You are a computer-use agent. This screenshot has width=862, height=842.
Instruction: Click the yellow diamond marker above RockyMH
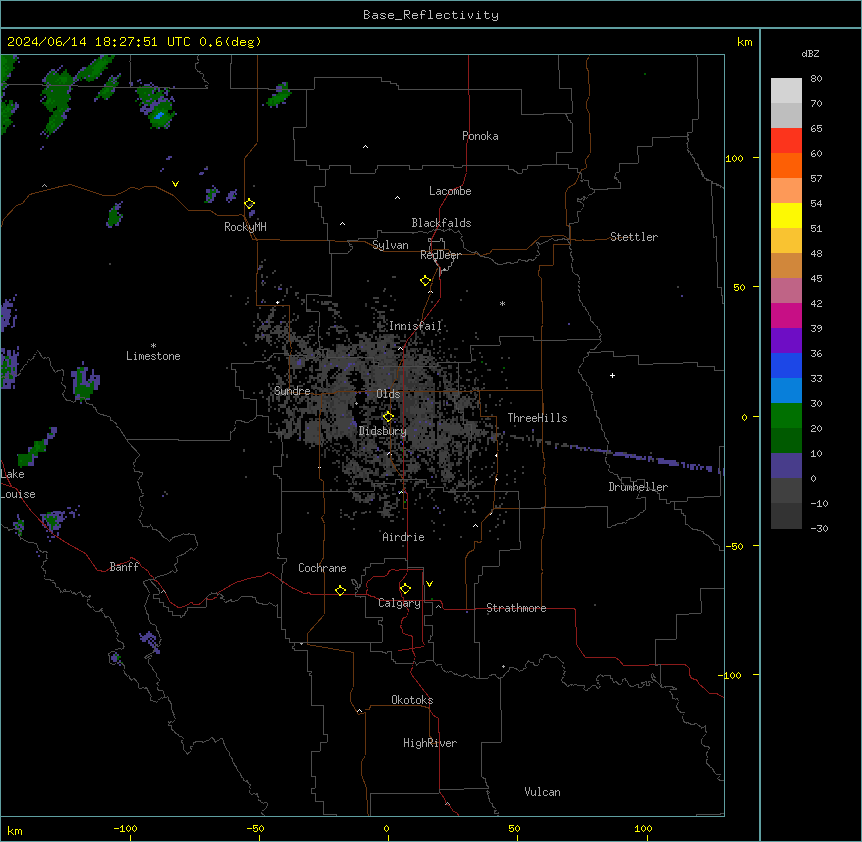click(x=249, y=204)
